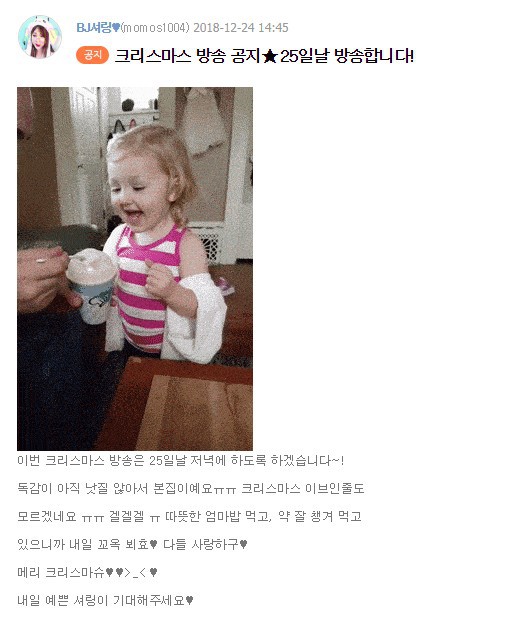
Task: Click the child's pink striped shirt in photo
Action: pos(148,290)
